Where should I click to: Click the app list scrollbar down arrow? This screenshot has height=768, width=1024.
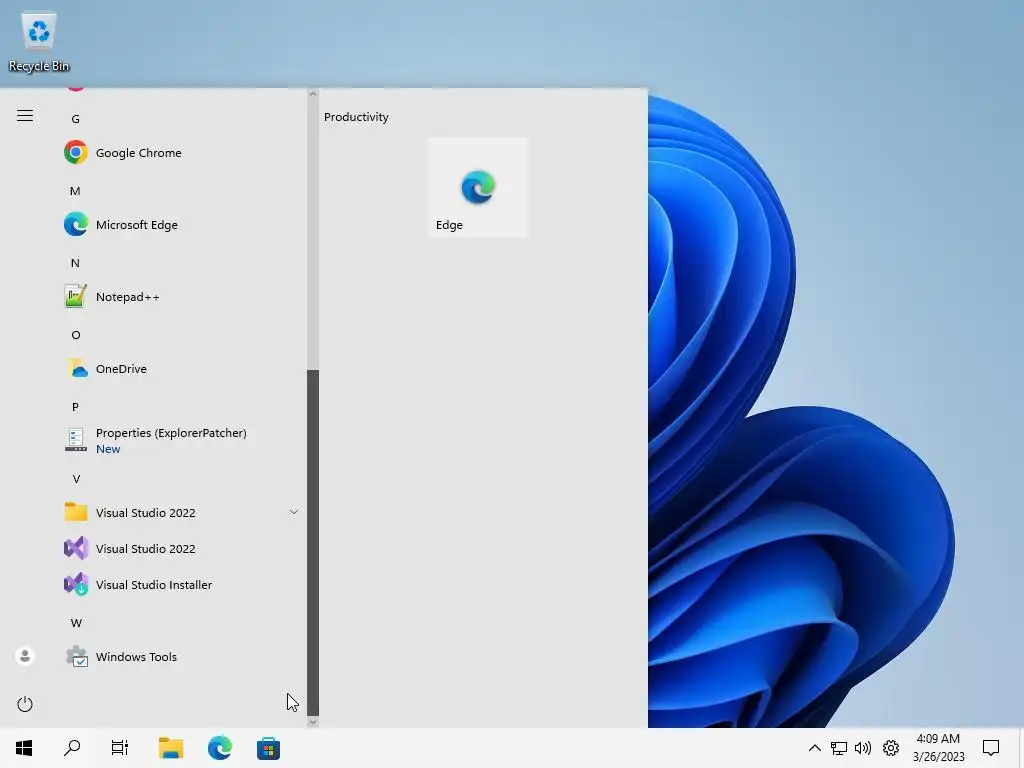coord(313,722)
